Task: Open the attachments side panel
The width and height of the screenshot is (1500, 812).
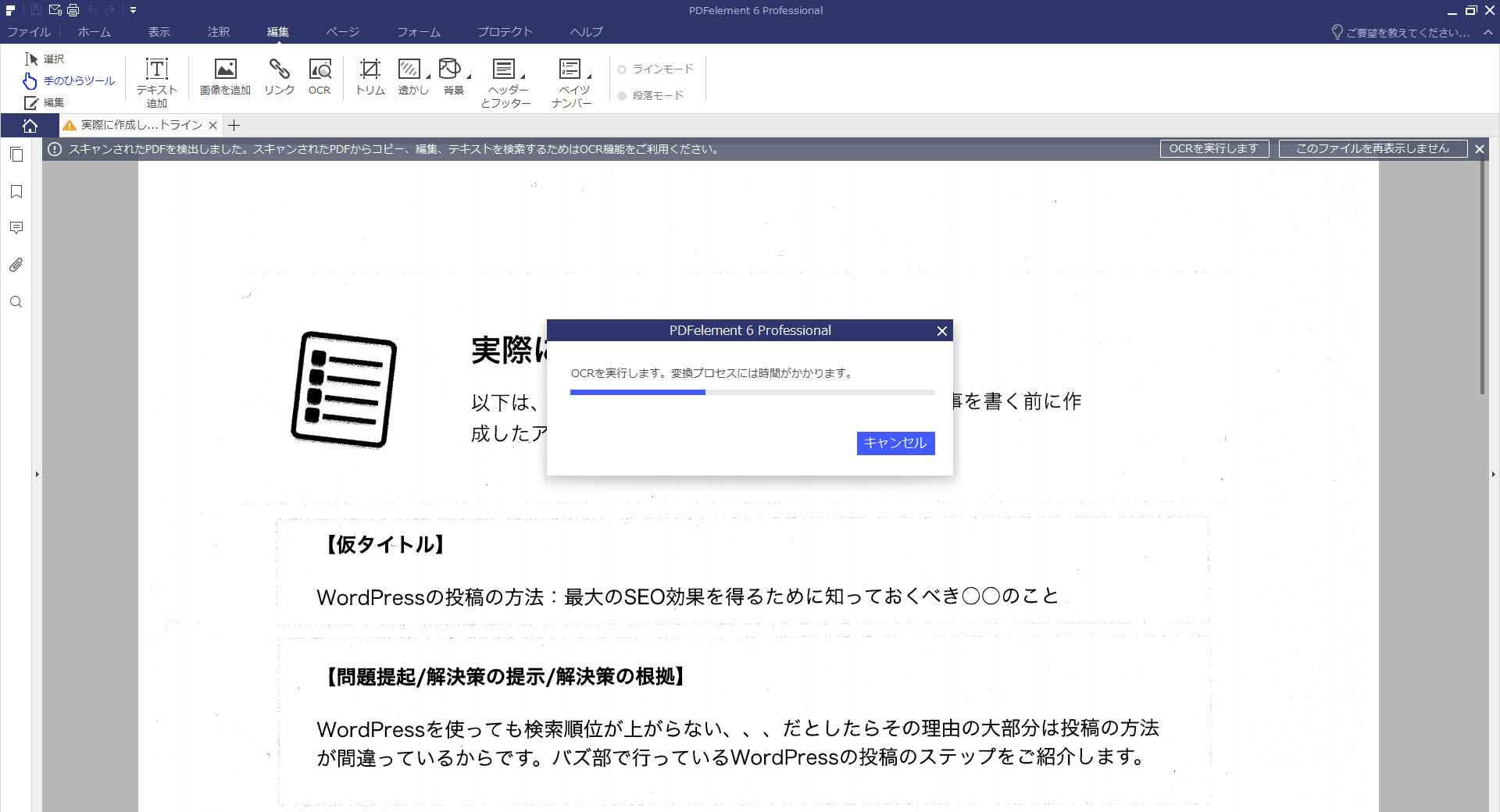Action: [16, 265]
